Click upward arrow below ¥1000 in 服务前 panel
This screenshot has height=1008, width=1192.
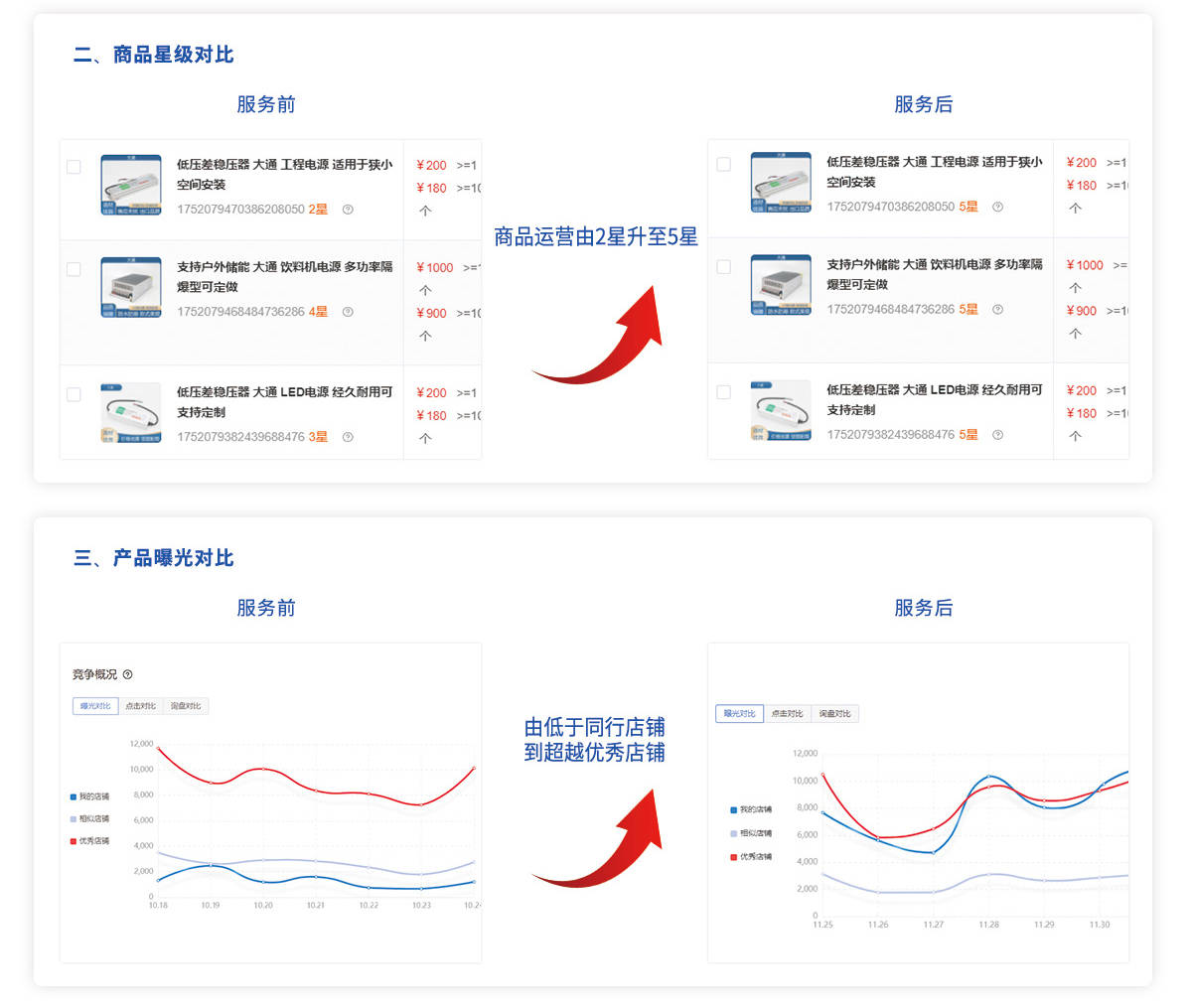click(426, 290)
